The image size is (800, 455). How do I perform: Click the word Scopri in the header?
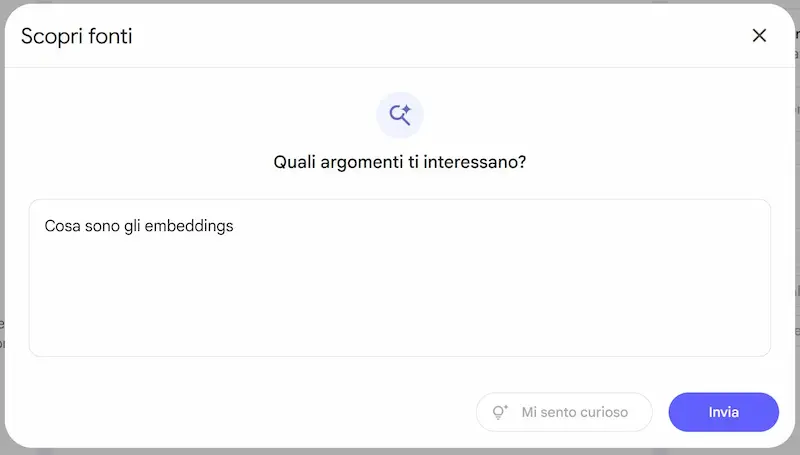pyautogui.click(x=52, y=37)
